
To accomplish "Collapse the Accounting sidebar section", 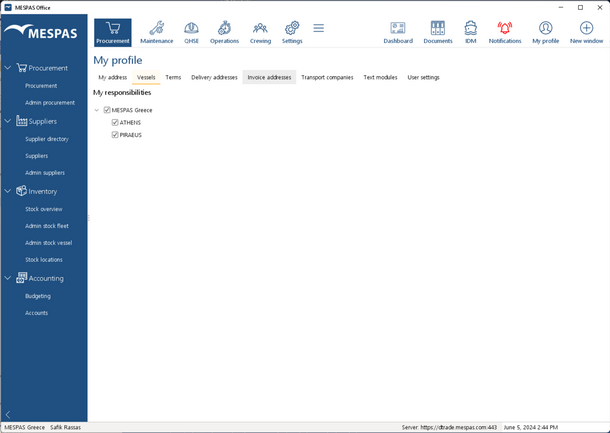I will (x=7, y=278).
